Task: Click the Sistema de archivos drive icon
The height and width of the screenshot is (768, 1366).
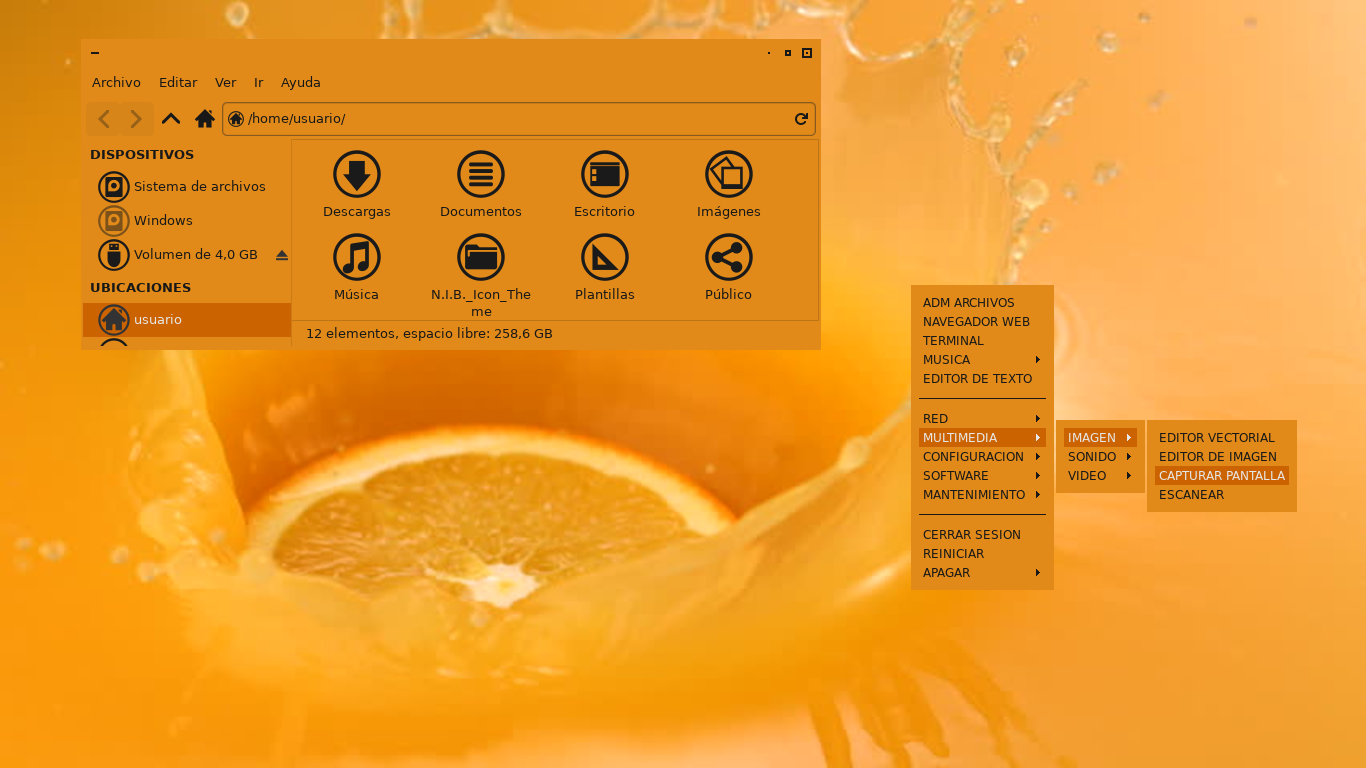Action: (114, 187)
